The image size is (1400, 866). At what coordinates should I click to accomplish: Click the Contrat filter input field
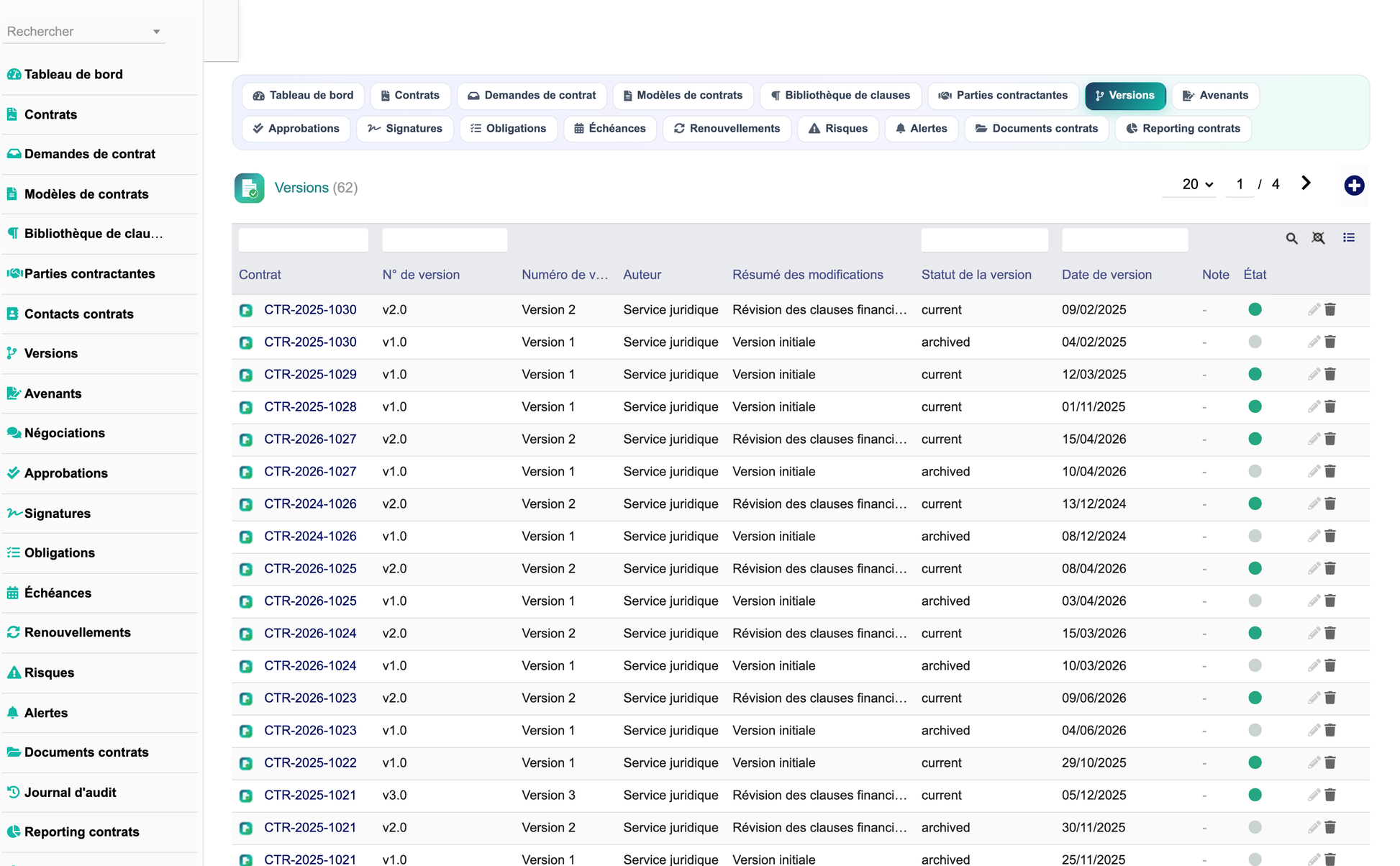pos(303,240)
